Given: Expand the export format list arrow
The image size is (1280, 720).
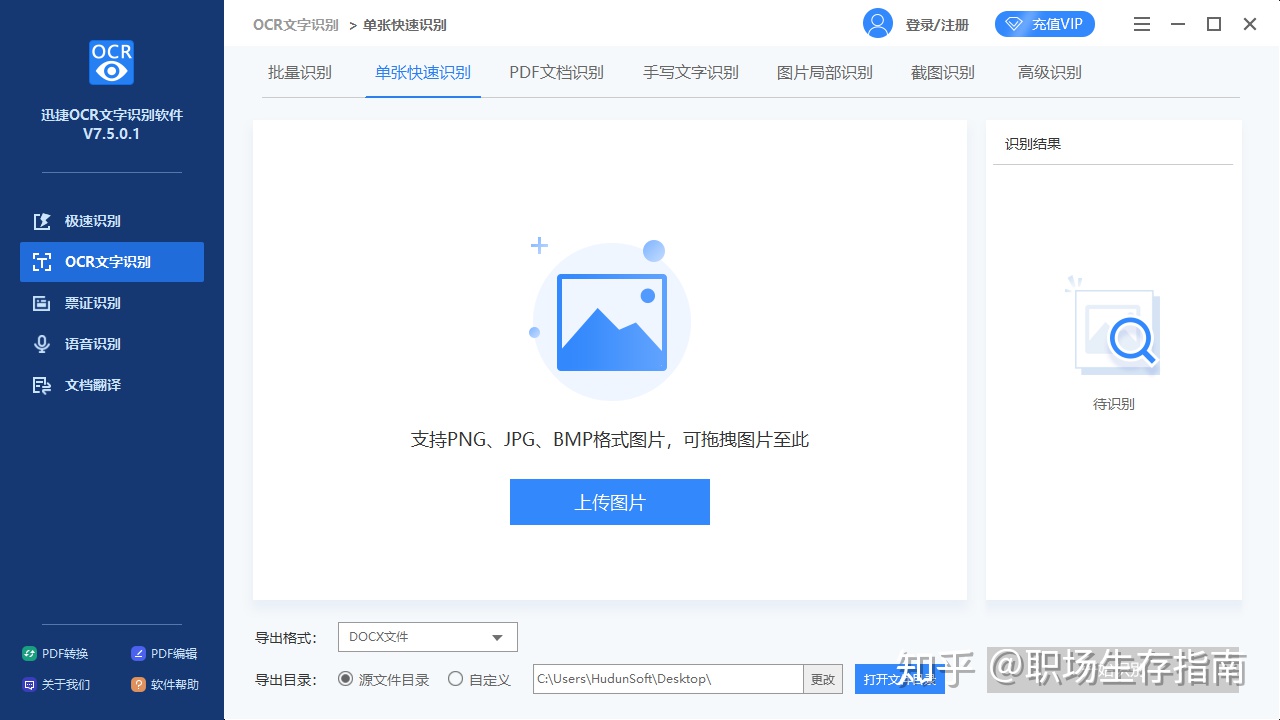Looking at the screenshot, I should [x=497, y=637].
